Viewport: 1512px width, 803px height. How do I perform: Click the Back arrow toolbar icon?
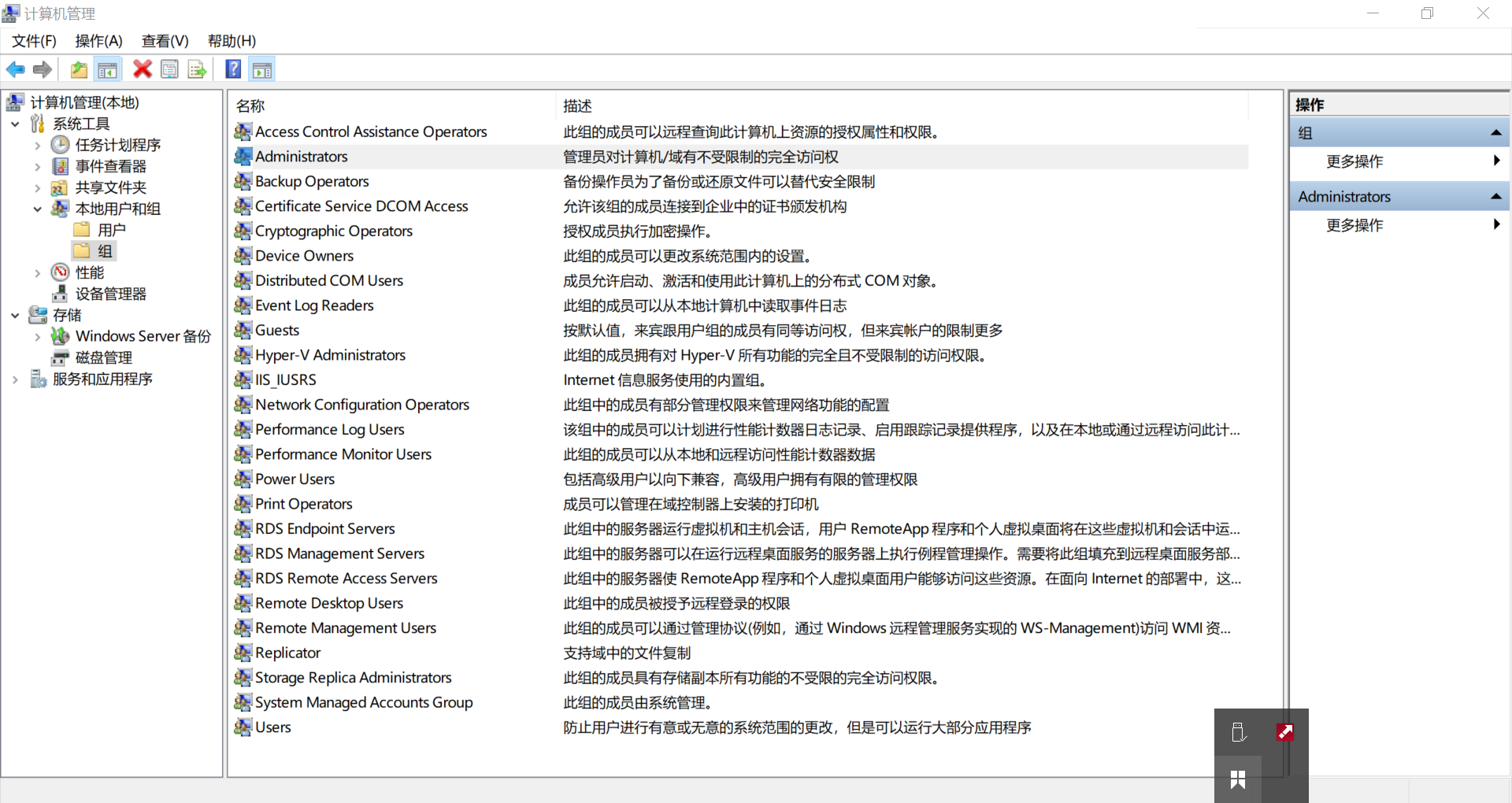pos(15,69)
